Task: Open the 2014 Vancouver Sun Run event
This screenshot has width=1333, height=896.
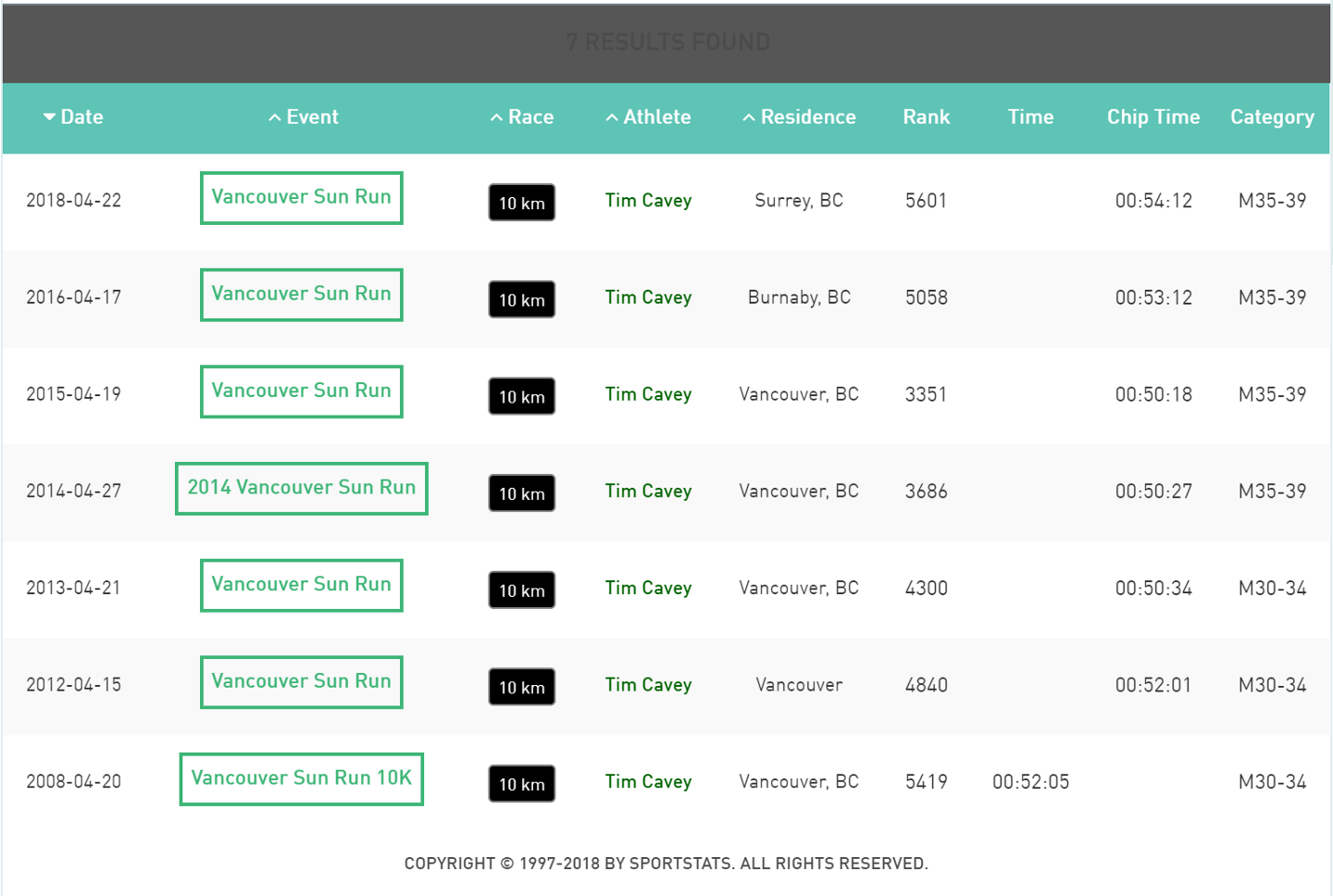Action: coord(301,488)
